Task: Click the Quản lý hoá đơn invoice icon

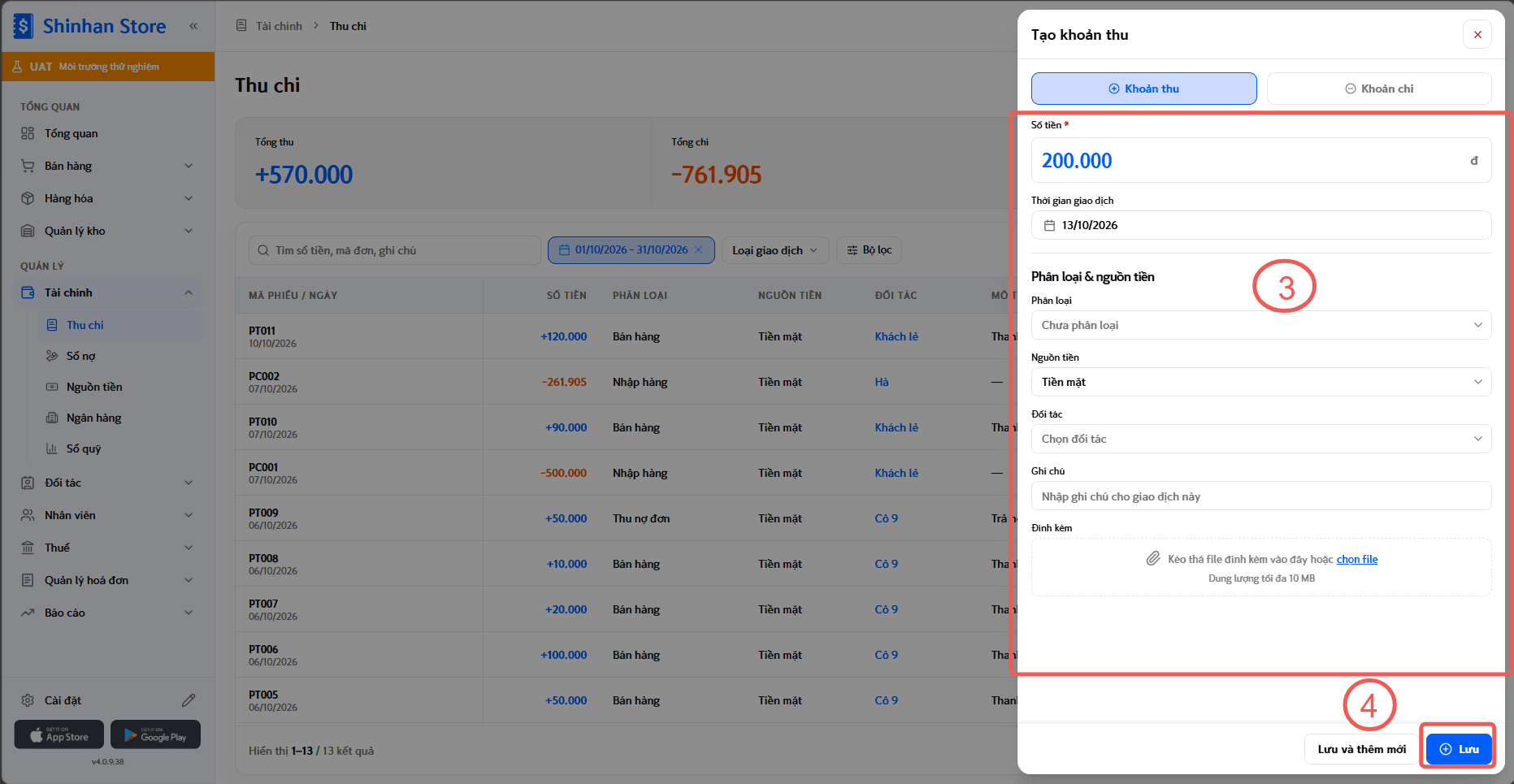Action: (28, 580)
